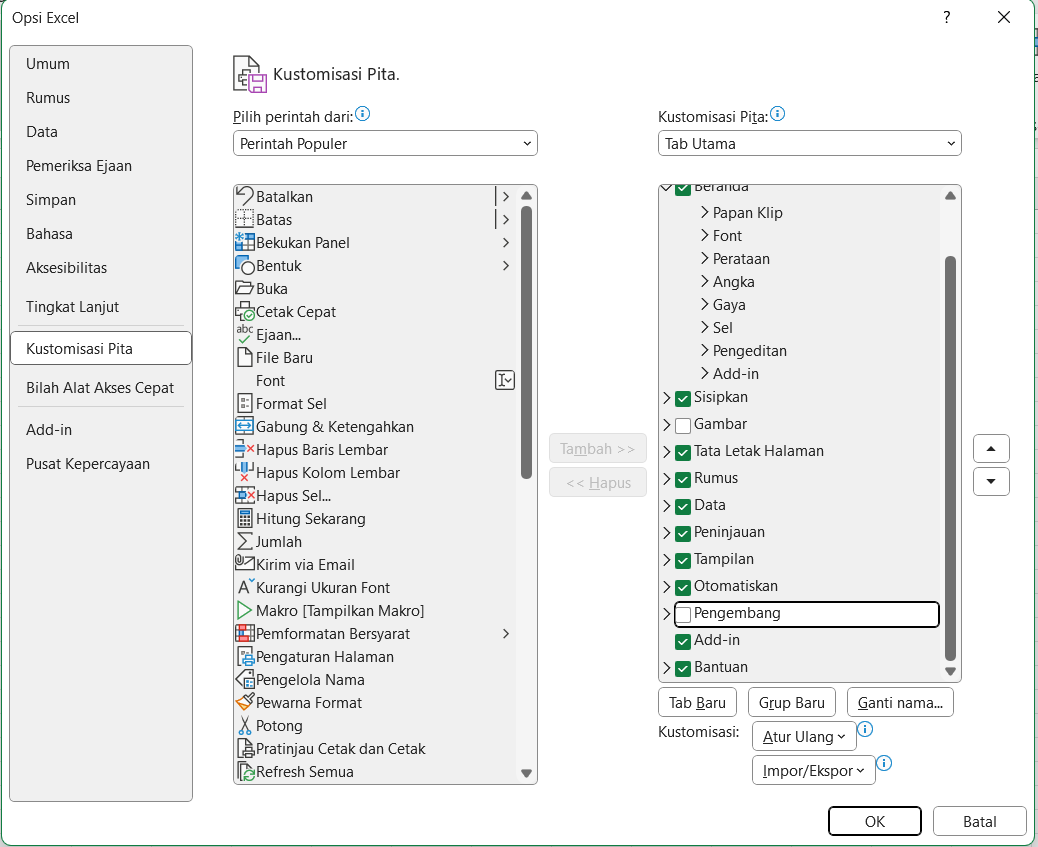The height and width of the screenshot is (847, 1038).
Task: Click the Jumlah sigma icon
Action: (x=245, y=542)
